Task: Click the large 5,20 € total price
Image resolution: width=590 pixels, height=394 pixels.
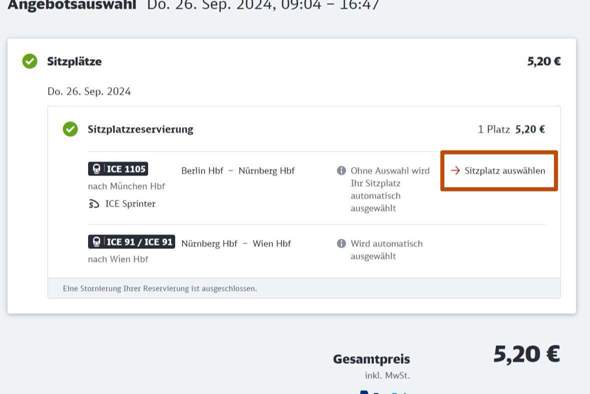Action: pyautogui.click(x=526, y=354)
